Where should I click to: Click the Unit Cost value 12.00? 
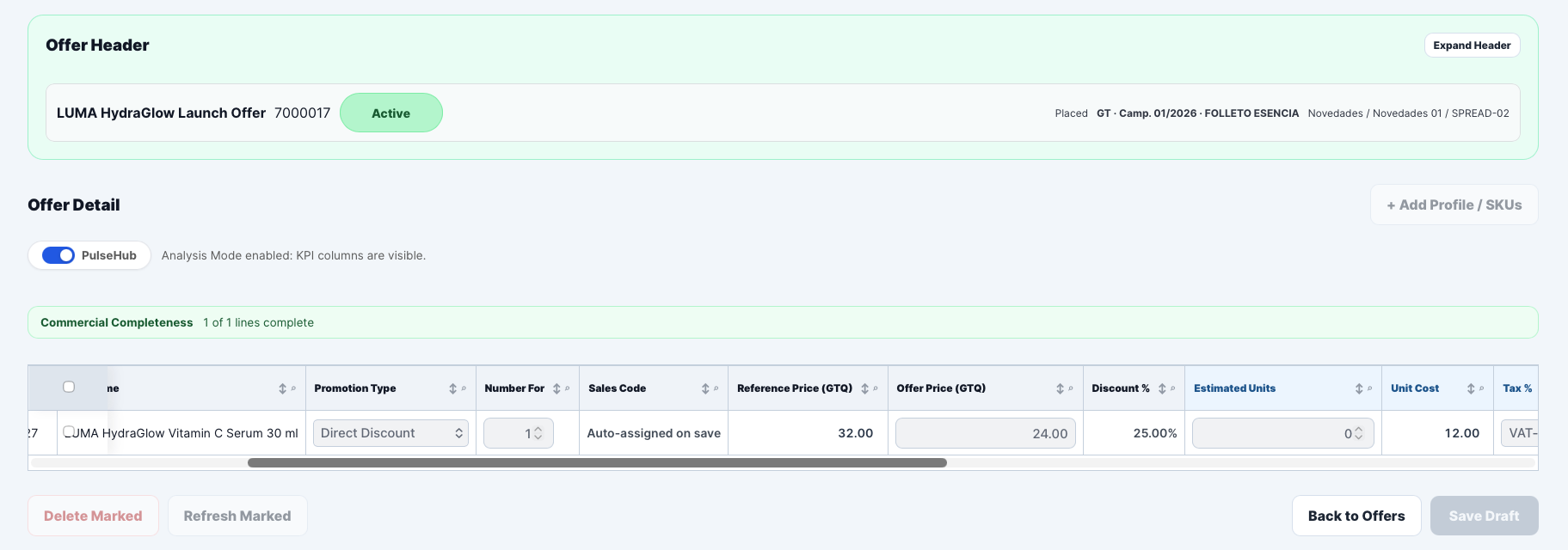pos(1461,433)
